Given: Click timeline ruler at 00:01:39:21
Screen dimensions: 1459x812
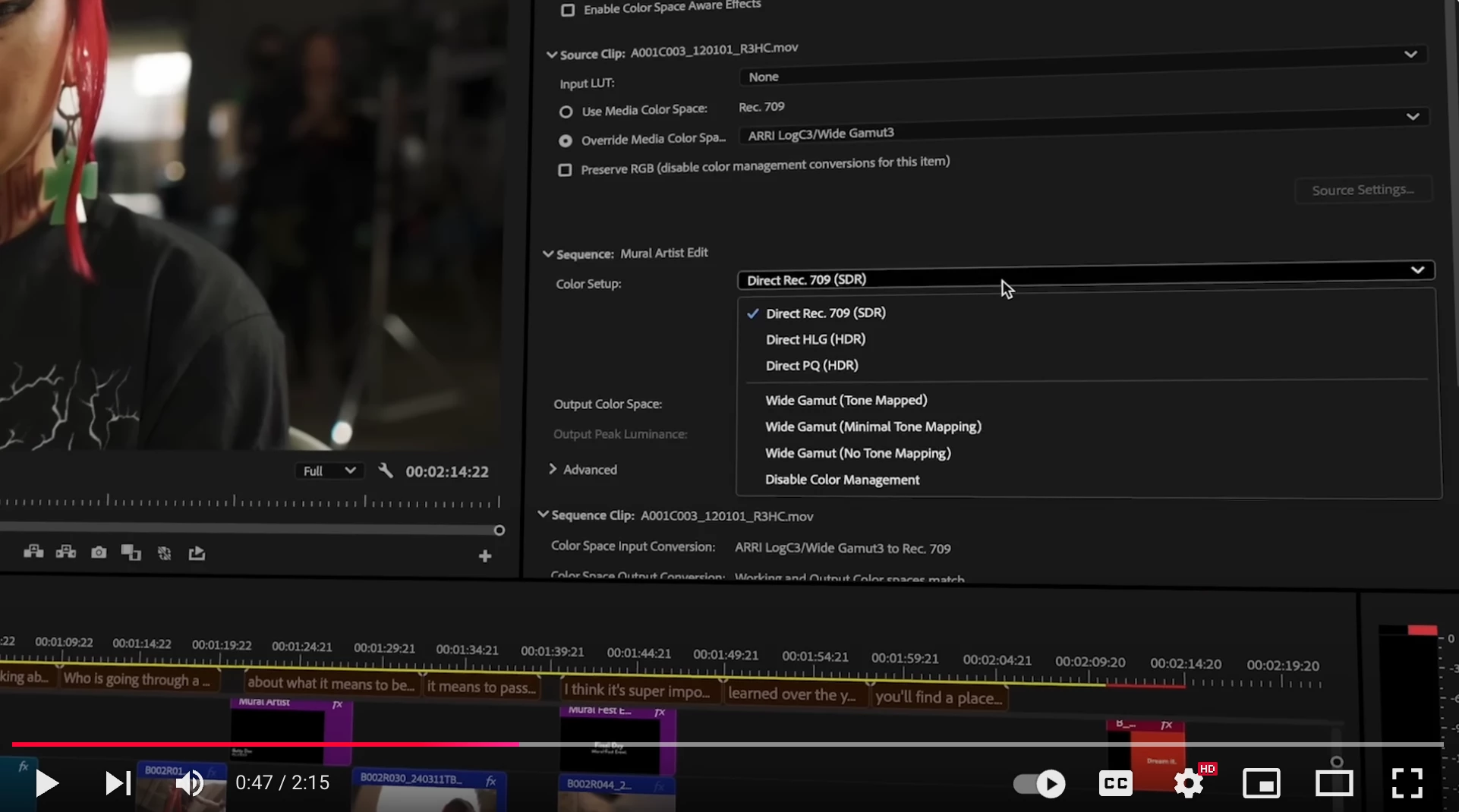Looking at the screenshot, I should 553,652.
